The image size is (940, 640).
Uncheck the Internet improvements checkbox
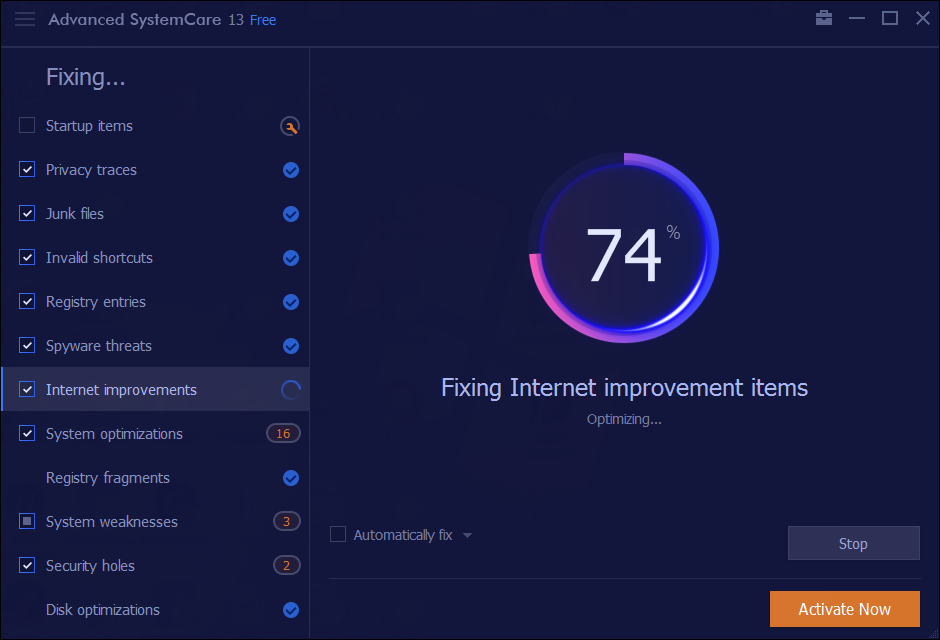[x=27, y=389]
